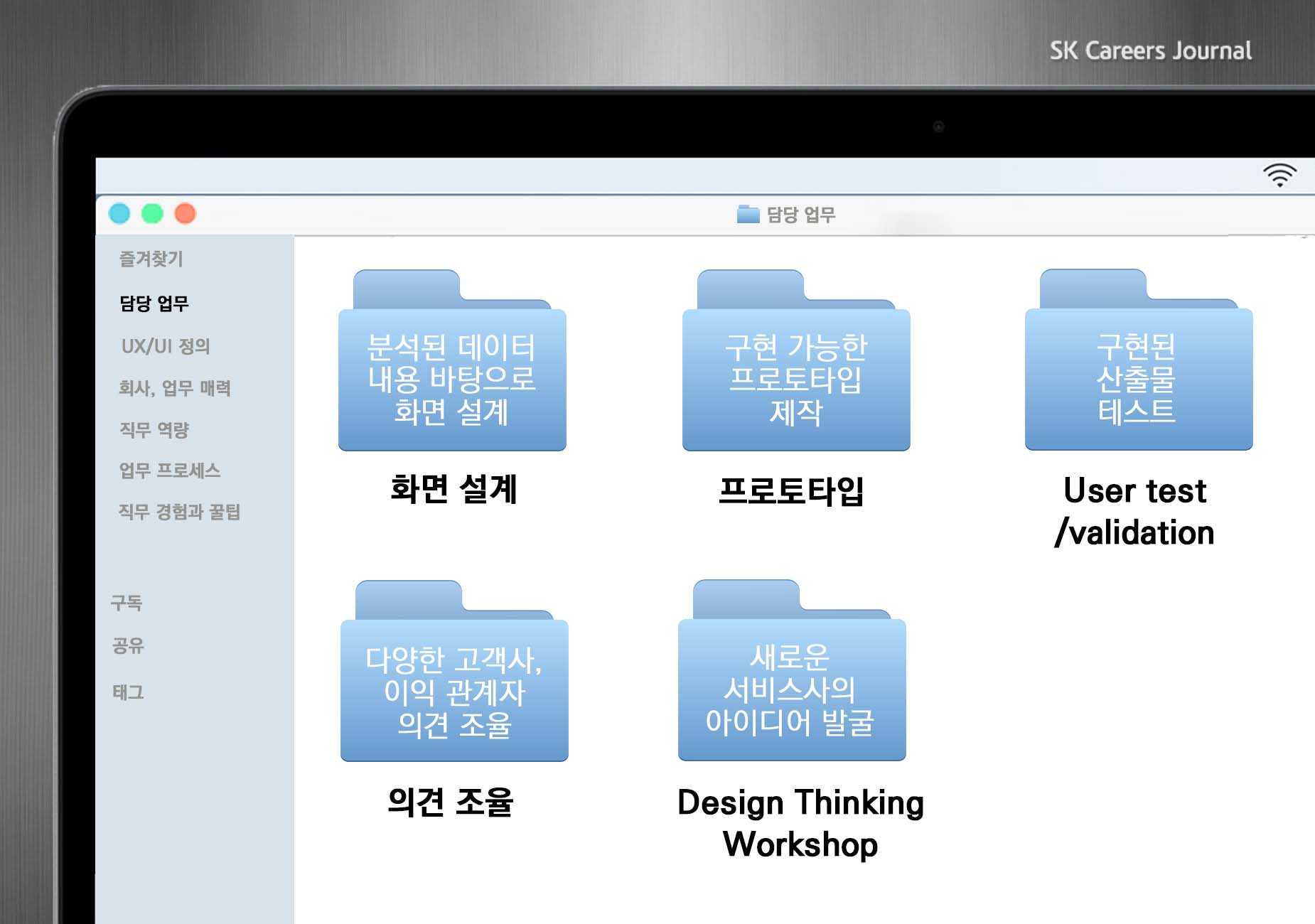Image resolution: width=1315 pixels, height=924 pixels.
Task: Click the red-orange window control button
Action: (x=186, y=213)
